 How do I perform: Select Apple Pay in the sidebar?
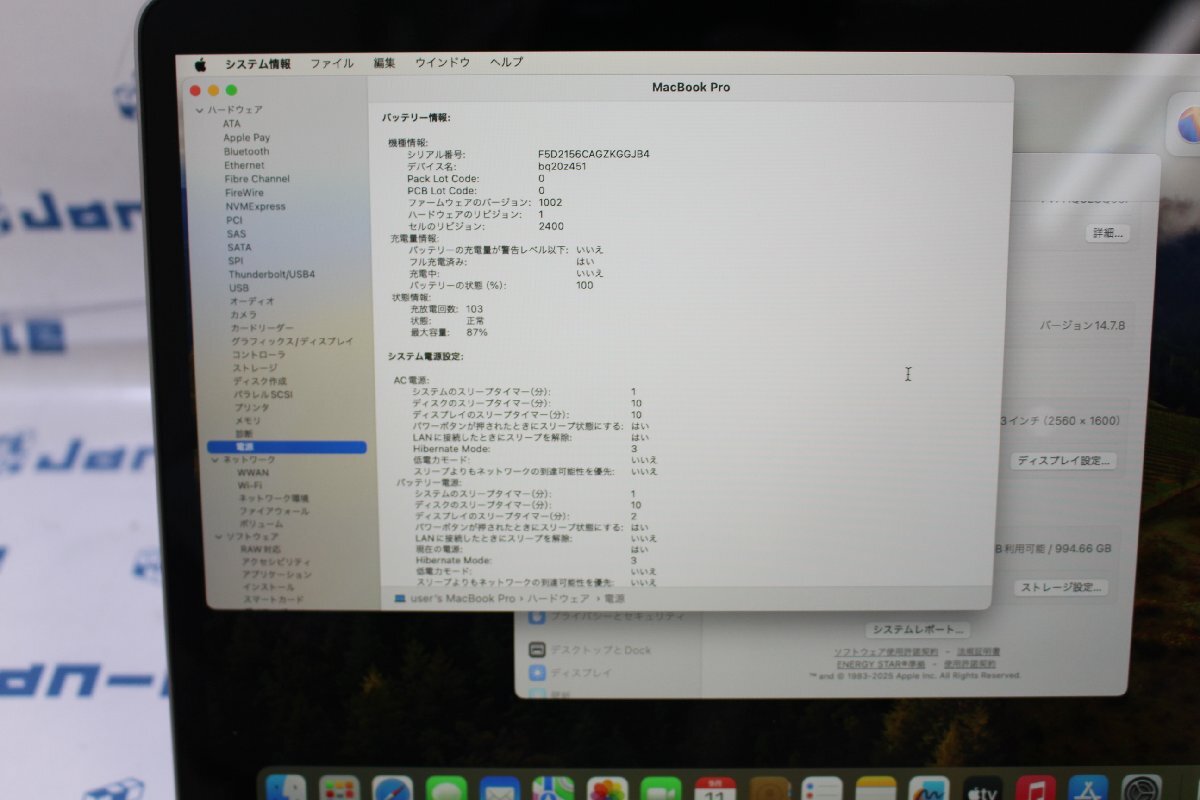[246, 138]
